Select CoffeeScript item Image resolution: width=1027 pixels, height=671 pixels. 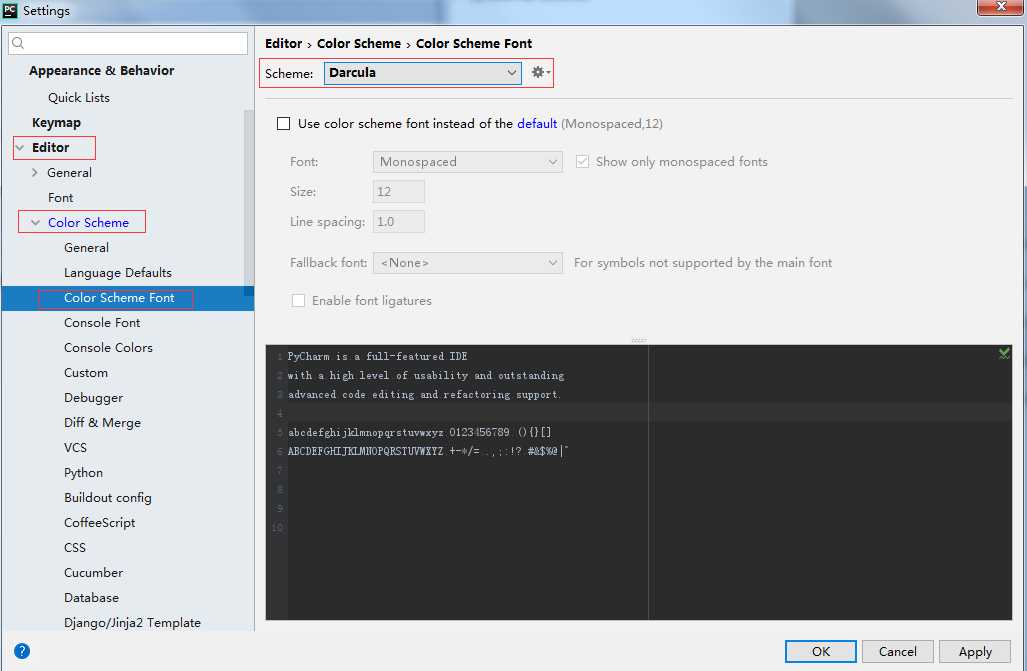click(100, 522)
